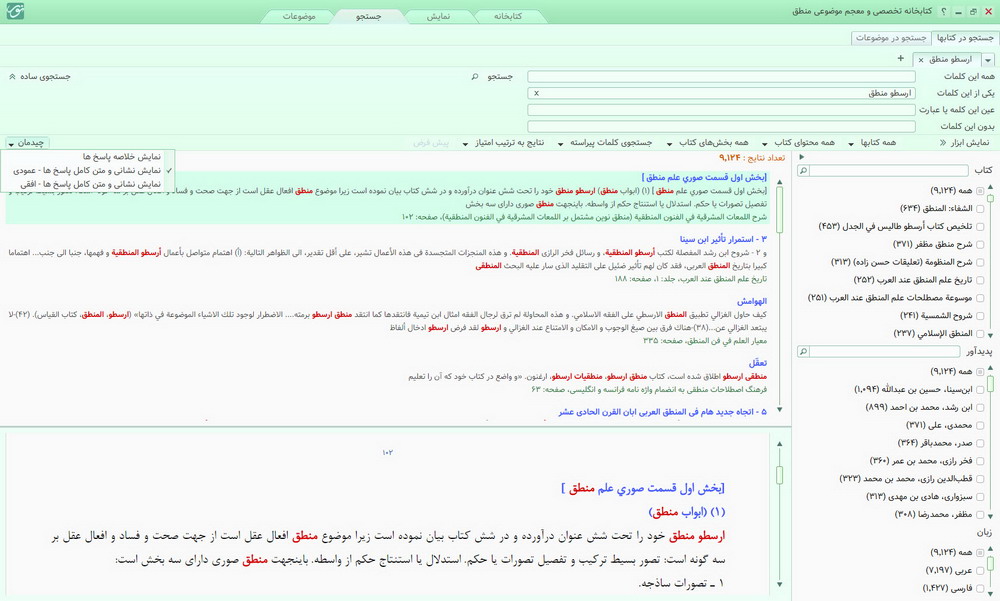The width and height of the screenshot is (1000, 601).
Task: Focus the همه این کلمات input field
Action: point(721,77)
